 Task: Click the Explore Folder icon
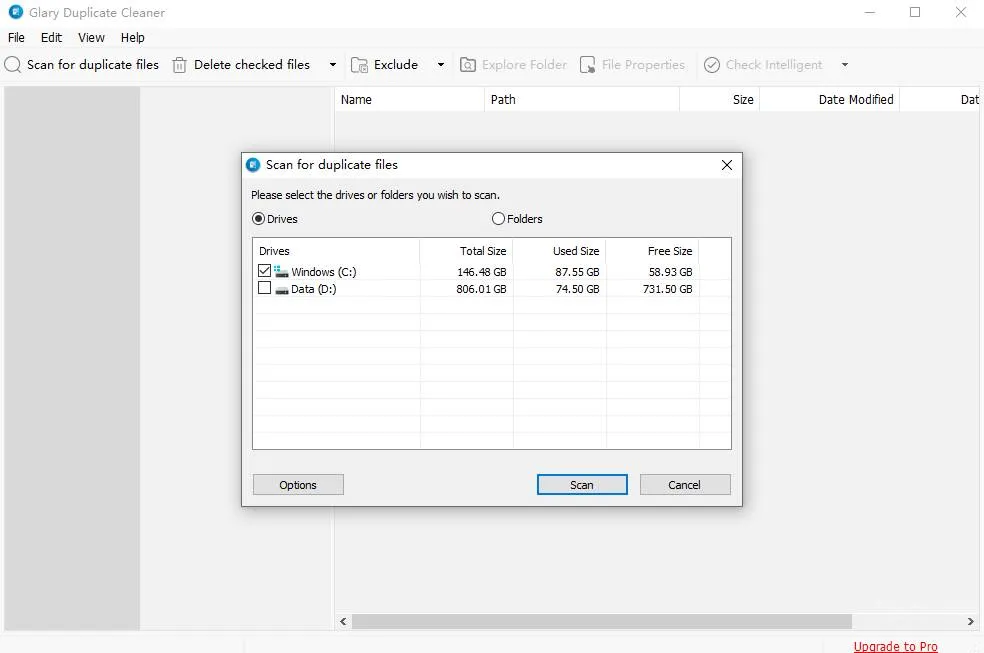tap(468, 65)
